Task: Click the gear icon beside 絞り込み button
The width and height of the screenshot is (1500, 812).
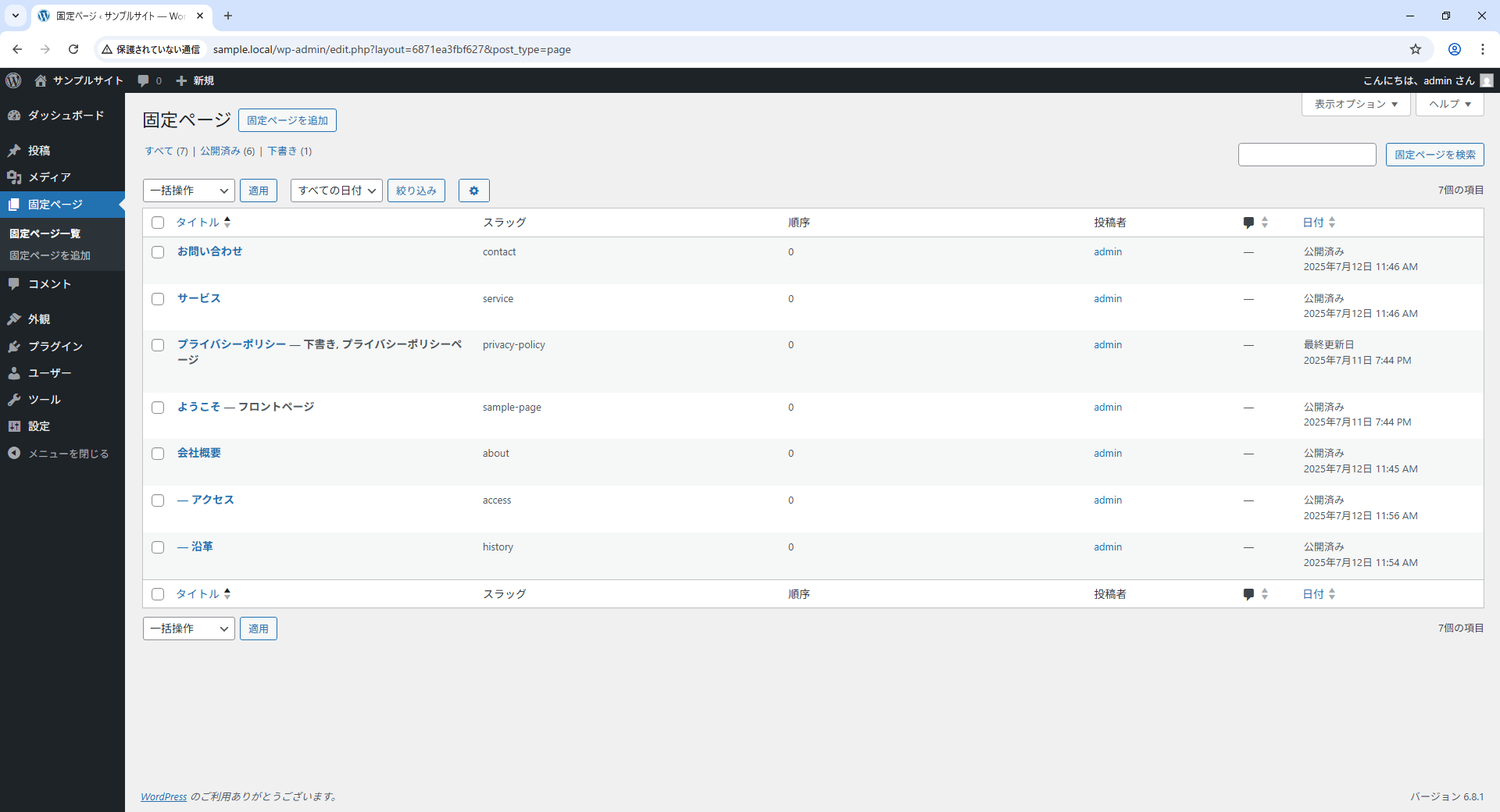Action: [473, 191]
